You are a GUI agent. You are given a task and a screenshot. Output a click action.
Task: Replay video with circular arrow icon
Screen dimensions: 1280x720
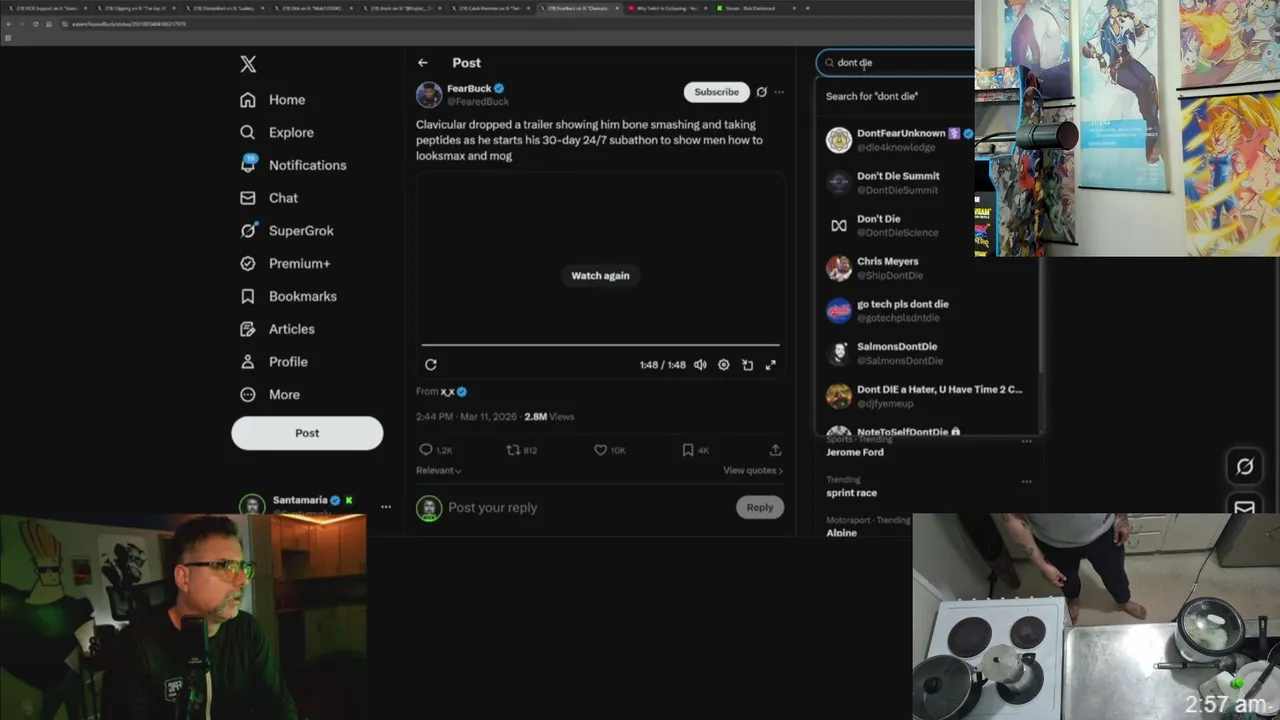tap(430, 365)
